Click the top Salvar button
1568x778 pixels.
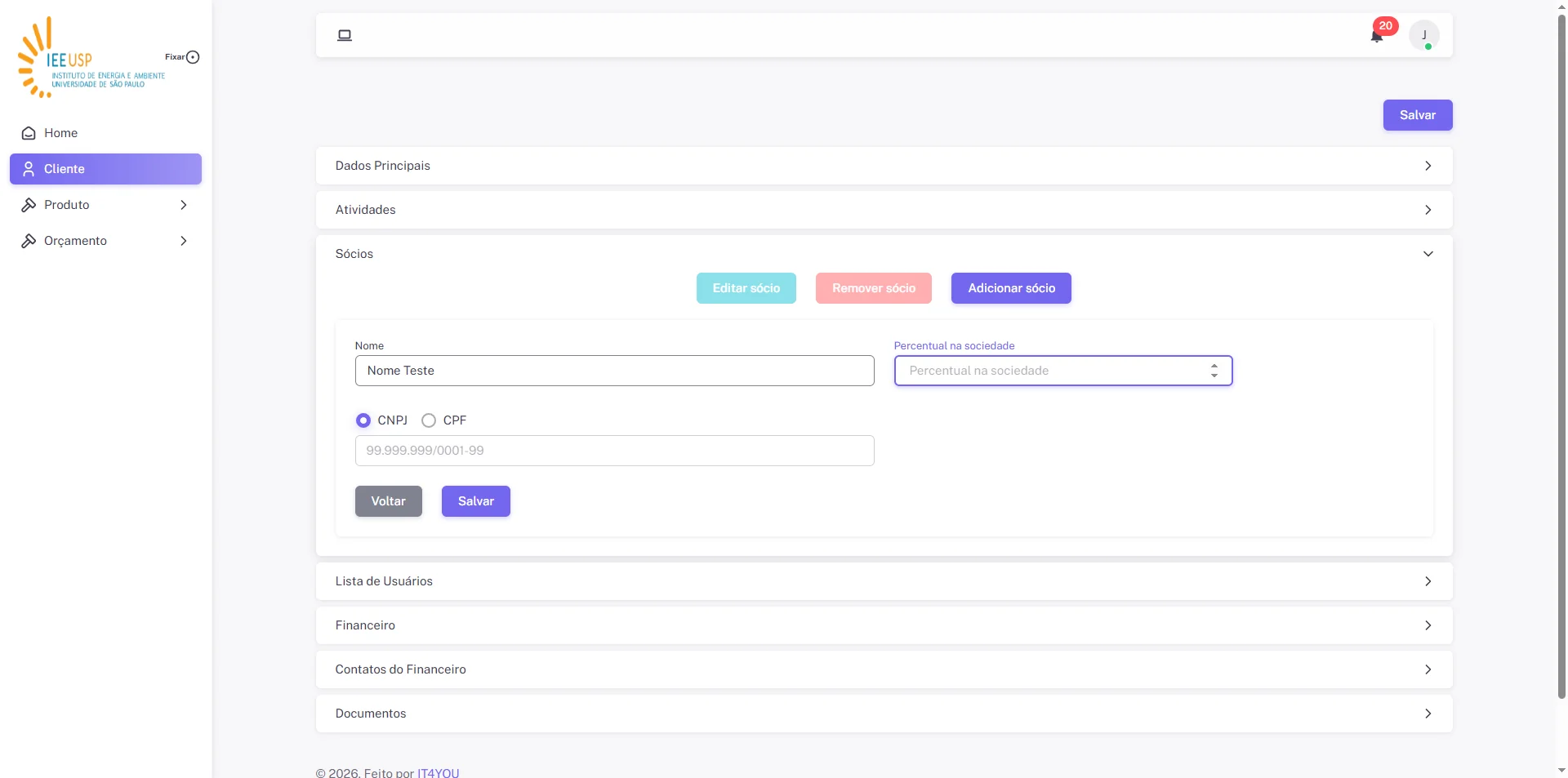1418,115
